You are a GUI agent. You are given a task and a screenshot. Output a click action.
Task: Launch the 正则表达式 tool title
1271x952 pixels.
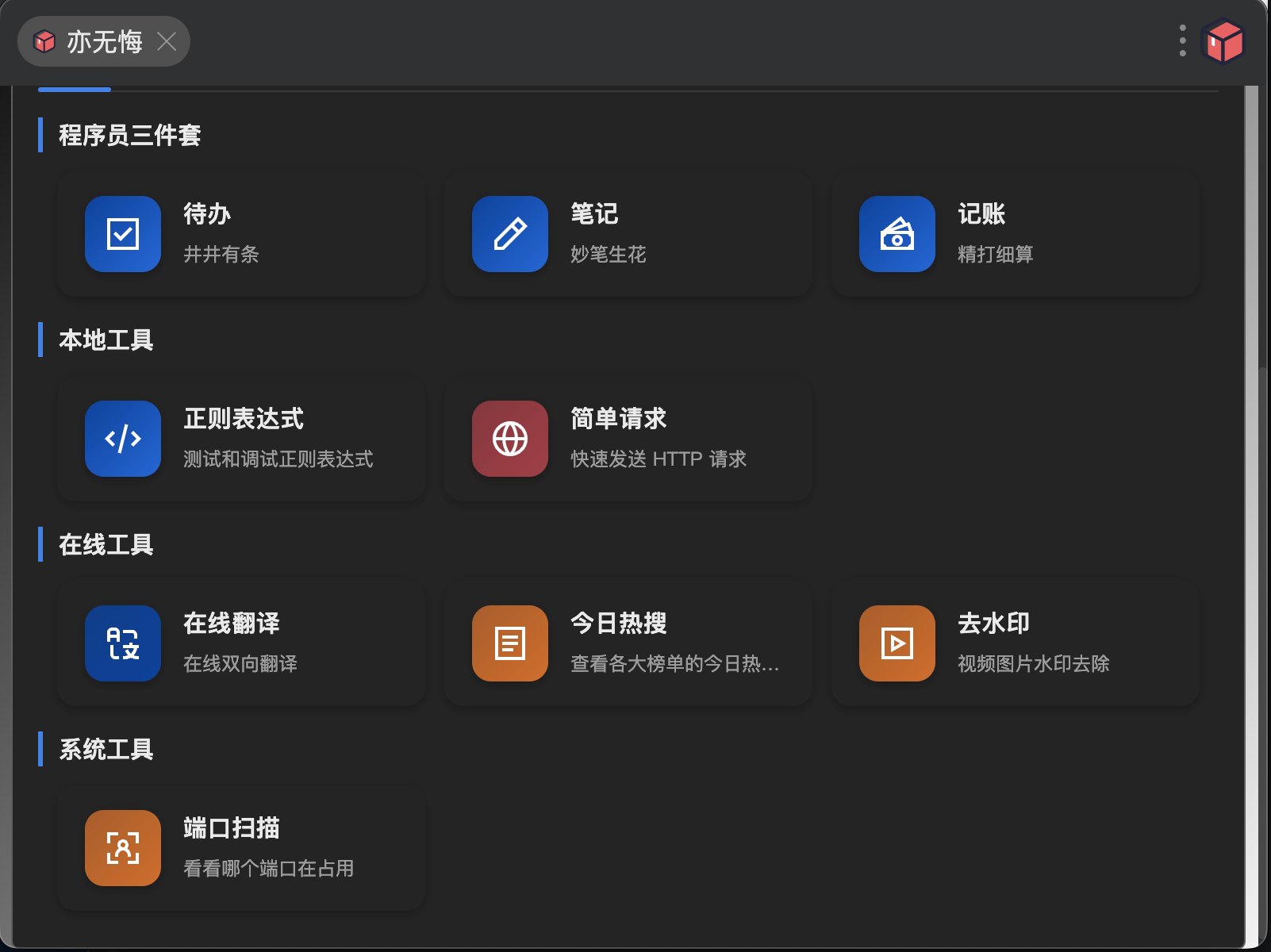pyautogui.click(x=244, y=419)
